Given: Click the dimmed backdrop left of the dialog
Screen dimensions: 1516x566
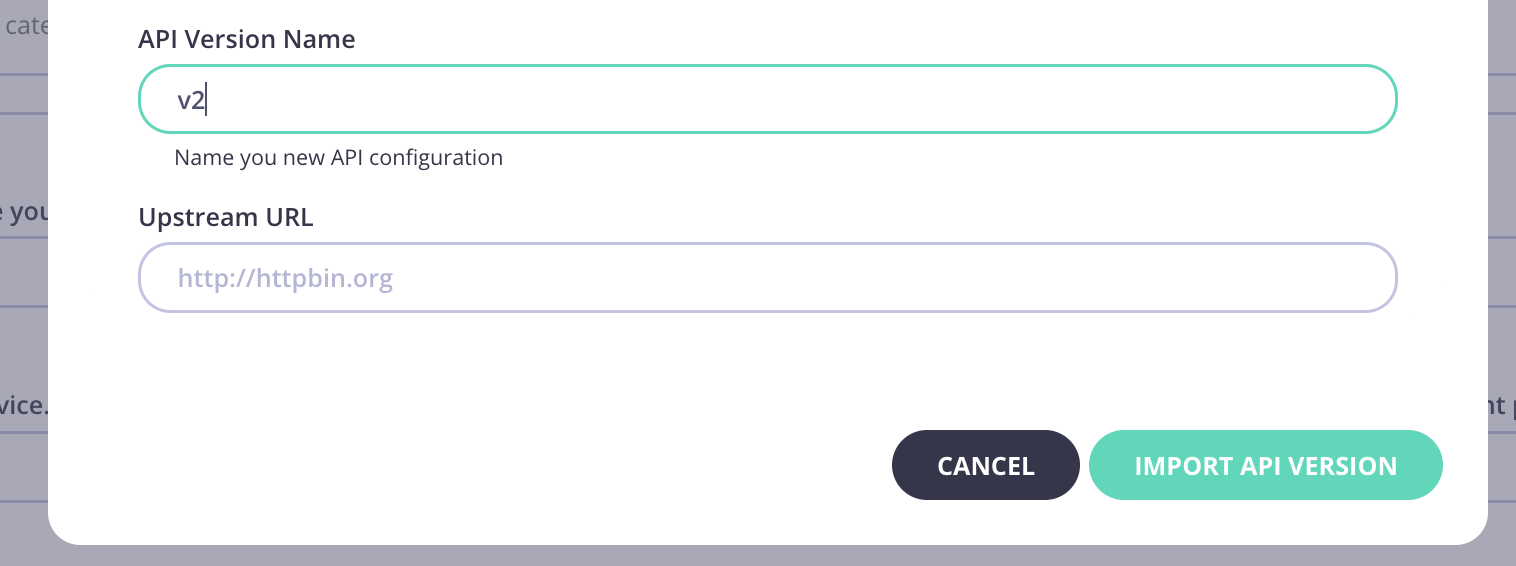Looking at the screenshot, I should tap(23, 330).
